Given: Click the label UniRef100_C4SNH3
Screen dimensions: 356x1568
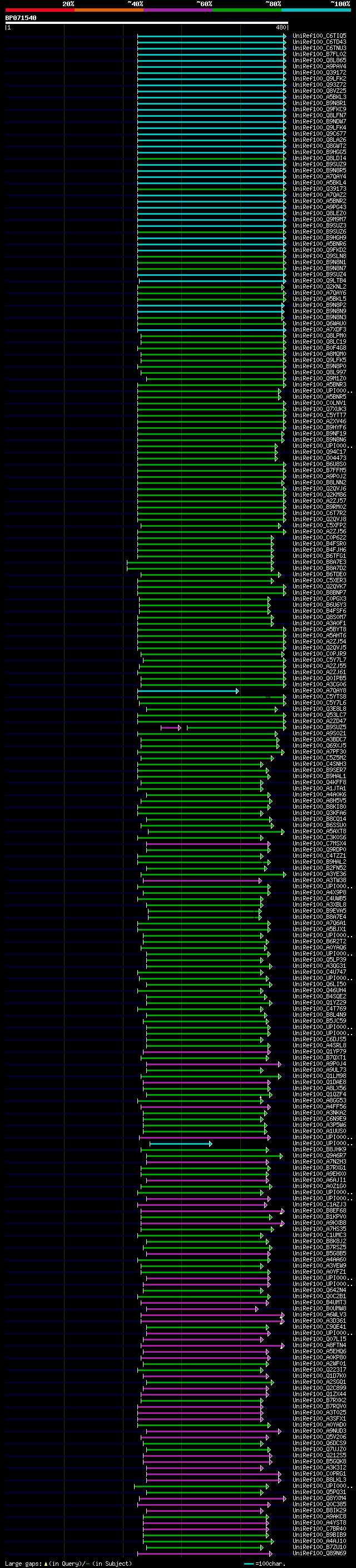Looking at the screenshot, I should point(319,764).
